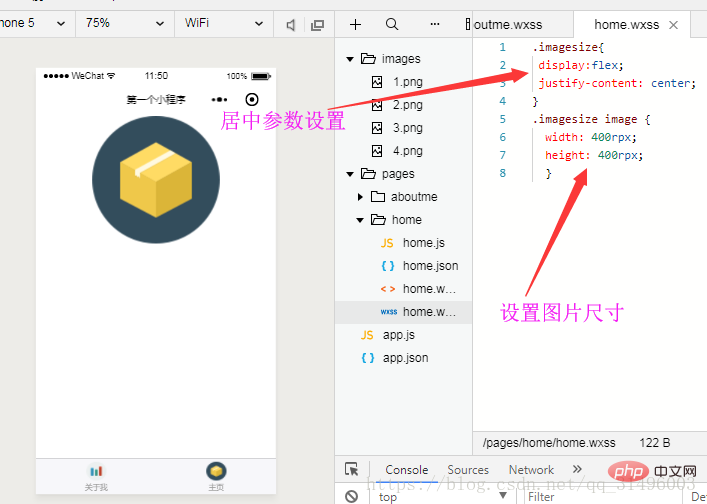Collapse the home folder
The width and height of the screenshot is (707, 504).
tap(360, 220)
